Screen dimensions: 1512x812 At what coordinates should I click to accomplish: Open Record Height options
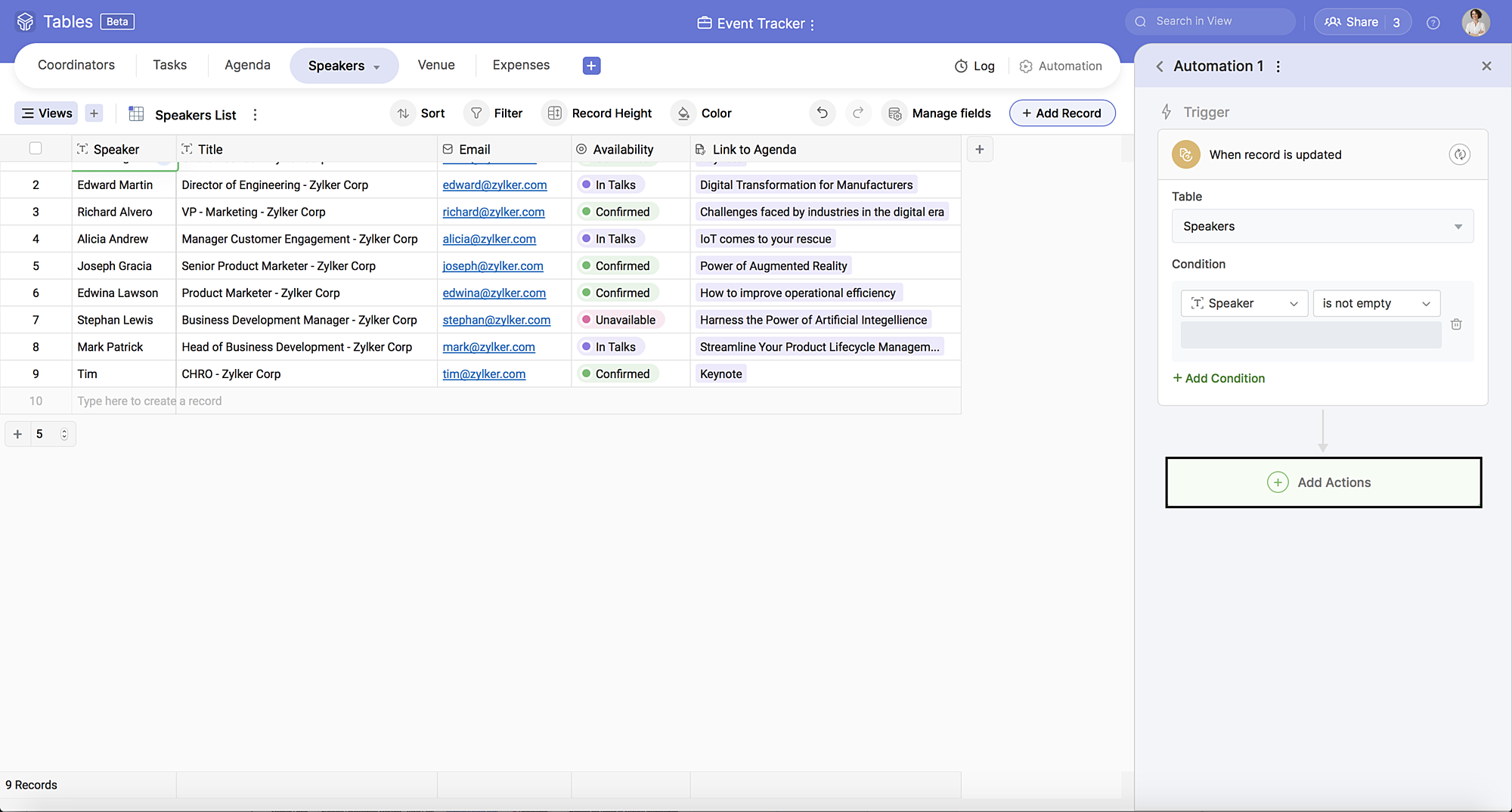click(598, 113)
